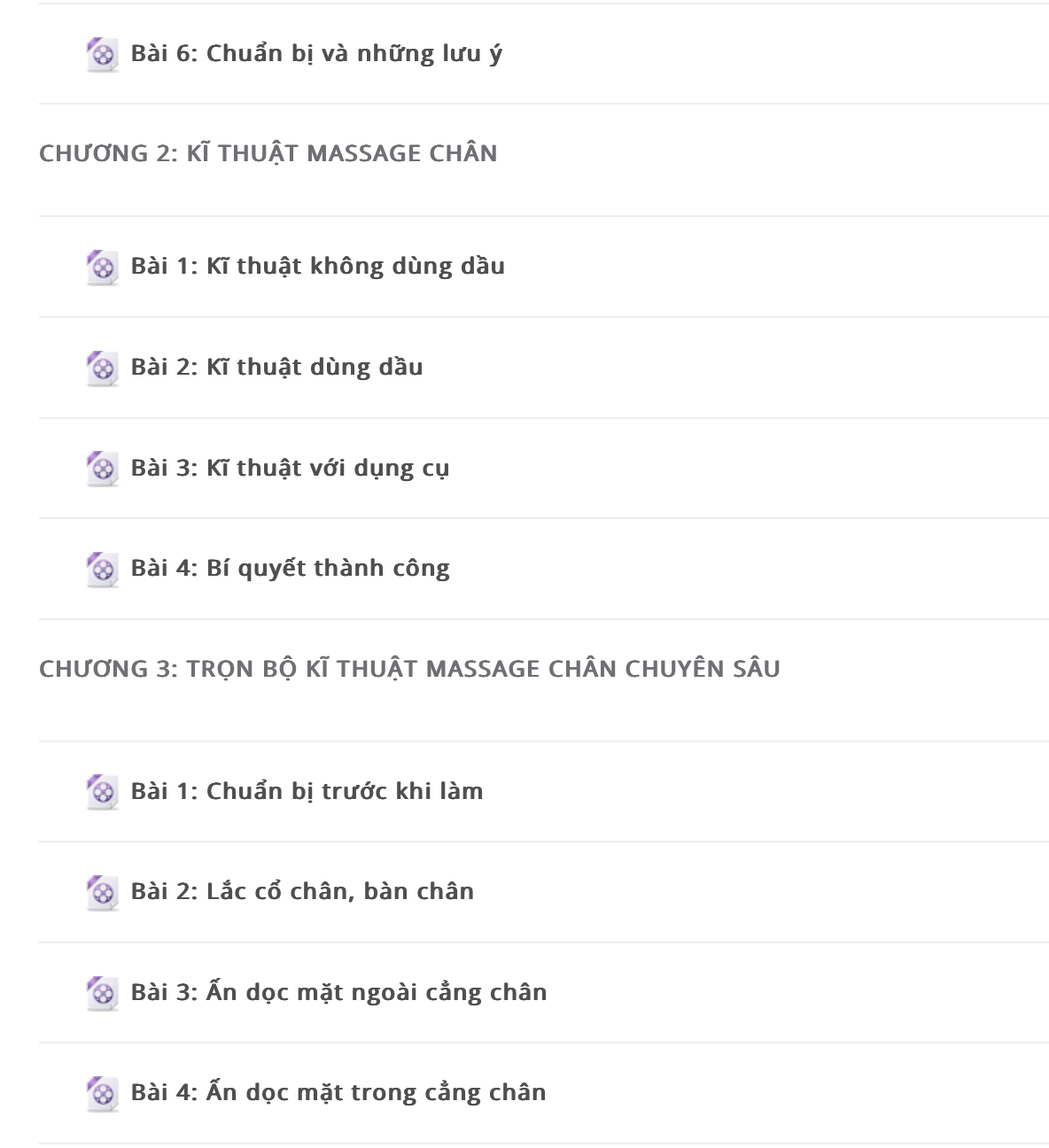Click video icon beside Kĩ thuật với dụng cụ

[102, 469]
